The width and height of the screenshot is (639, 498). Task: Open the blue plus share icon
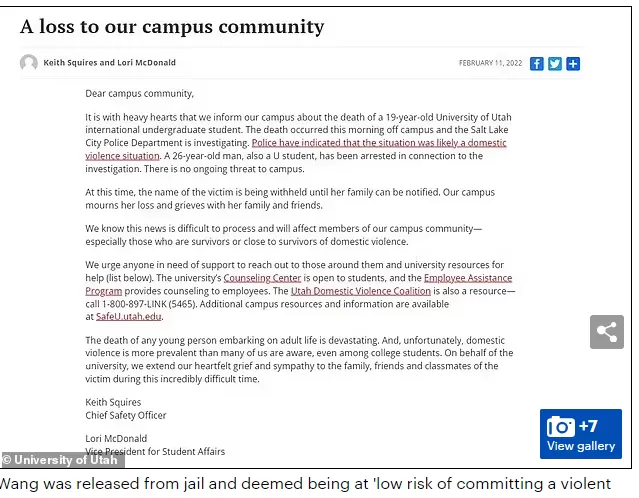tap(573, 64)
